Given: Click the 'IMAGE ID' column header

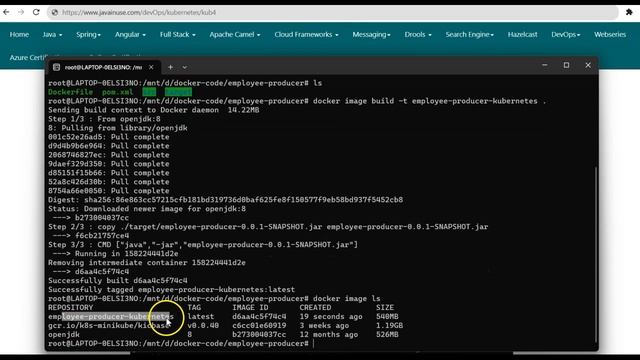Looking at the screenshot, I should coord(250,308).
